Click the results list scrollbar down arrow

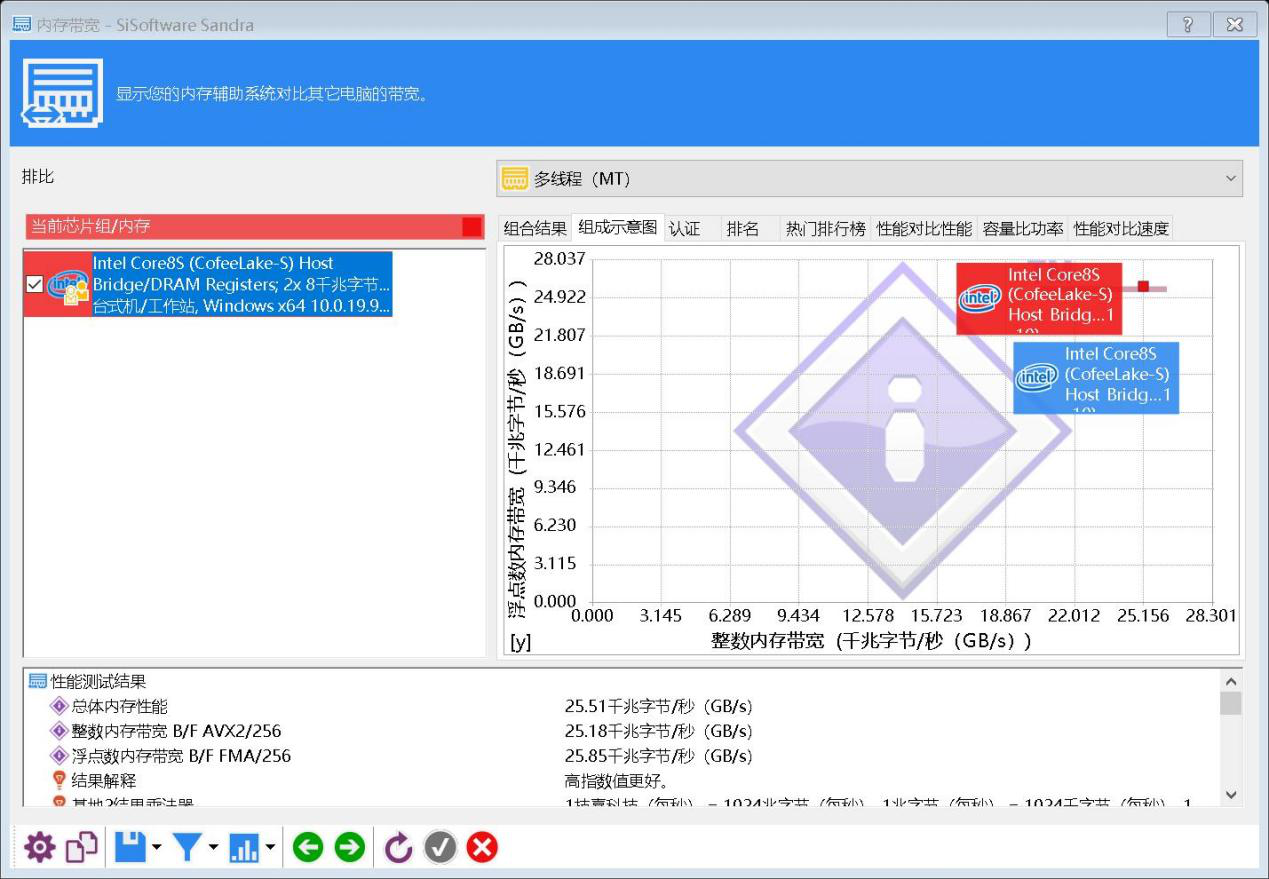1231,795
